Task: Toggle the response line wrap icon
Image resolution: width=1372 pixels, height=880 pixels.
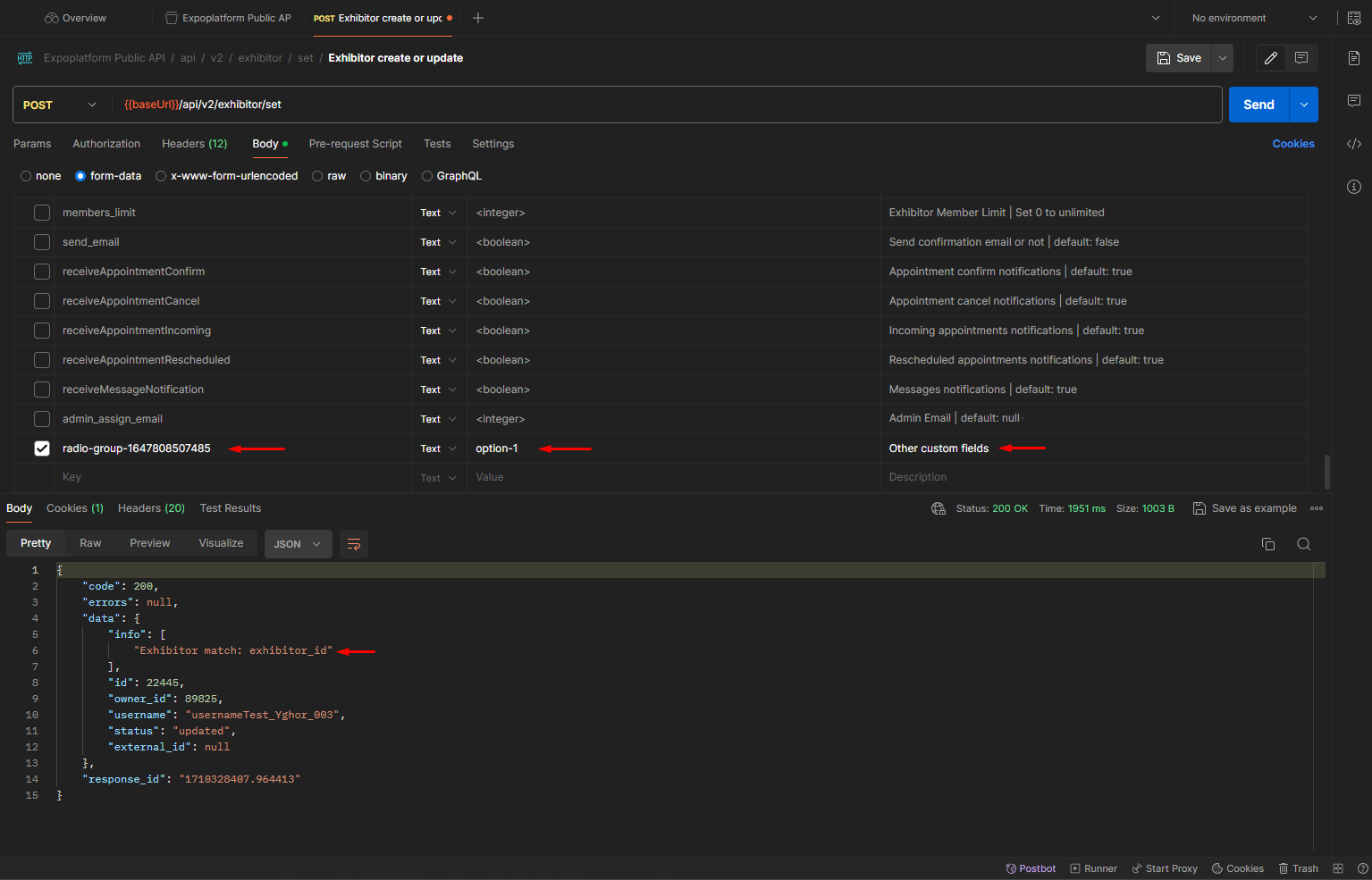Action: click(x=354, y=544)
